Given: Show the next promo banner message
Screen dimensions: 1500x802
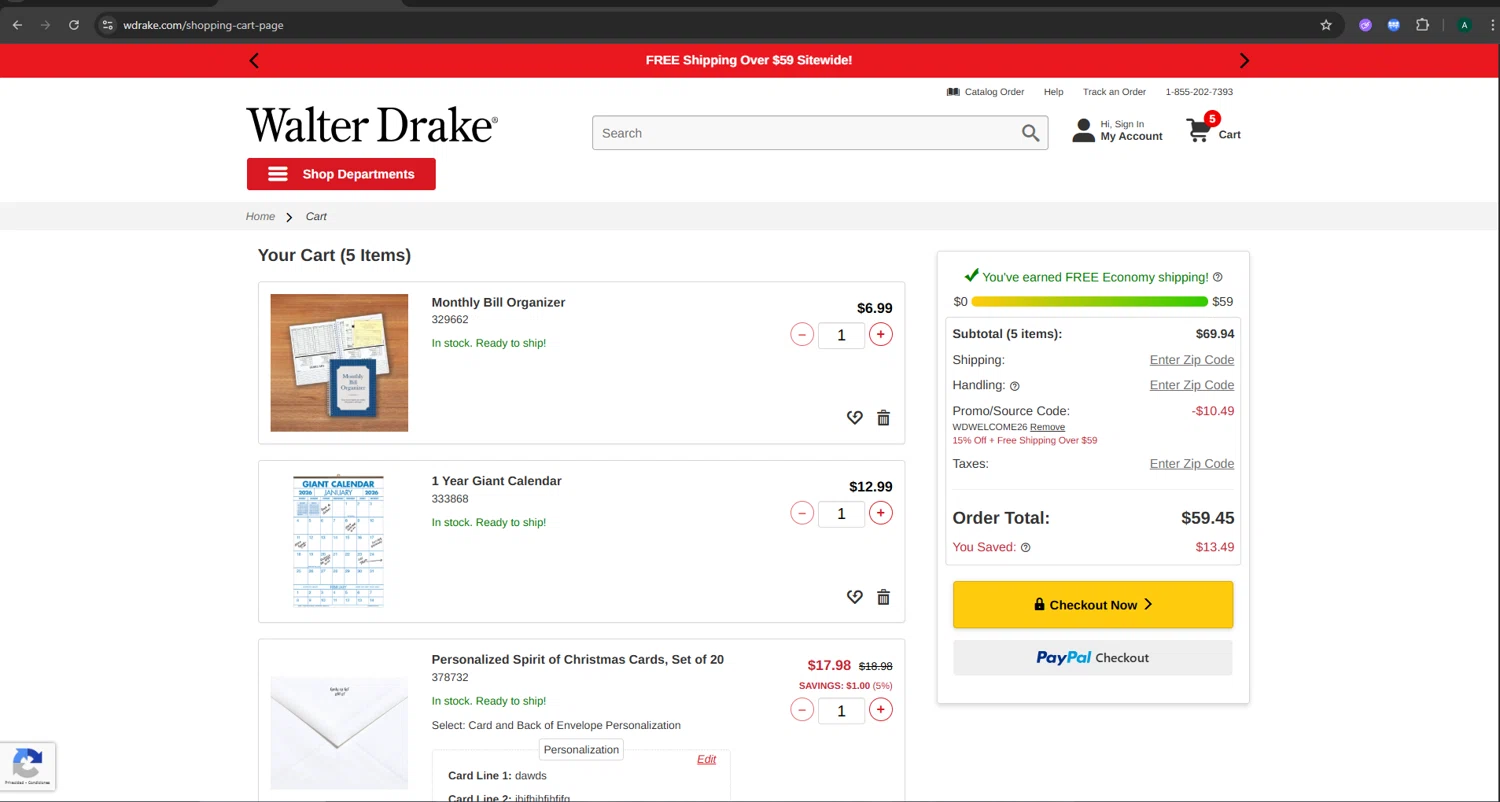Looking at the screenshot, I should 1244,61.
